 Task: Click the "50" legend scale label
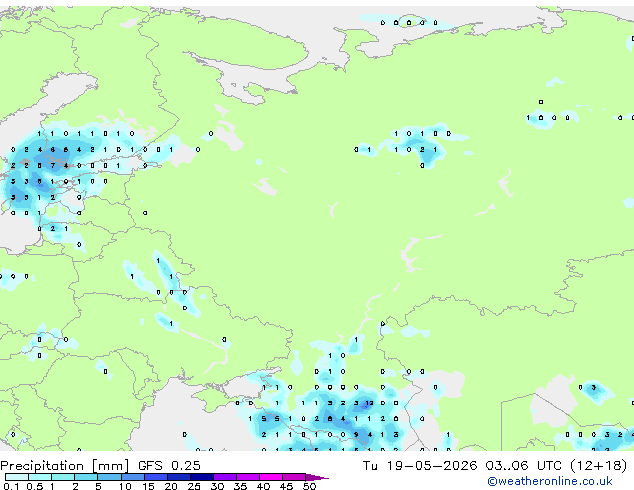[309, 486]
